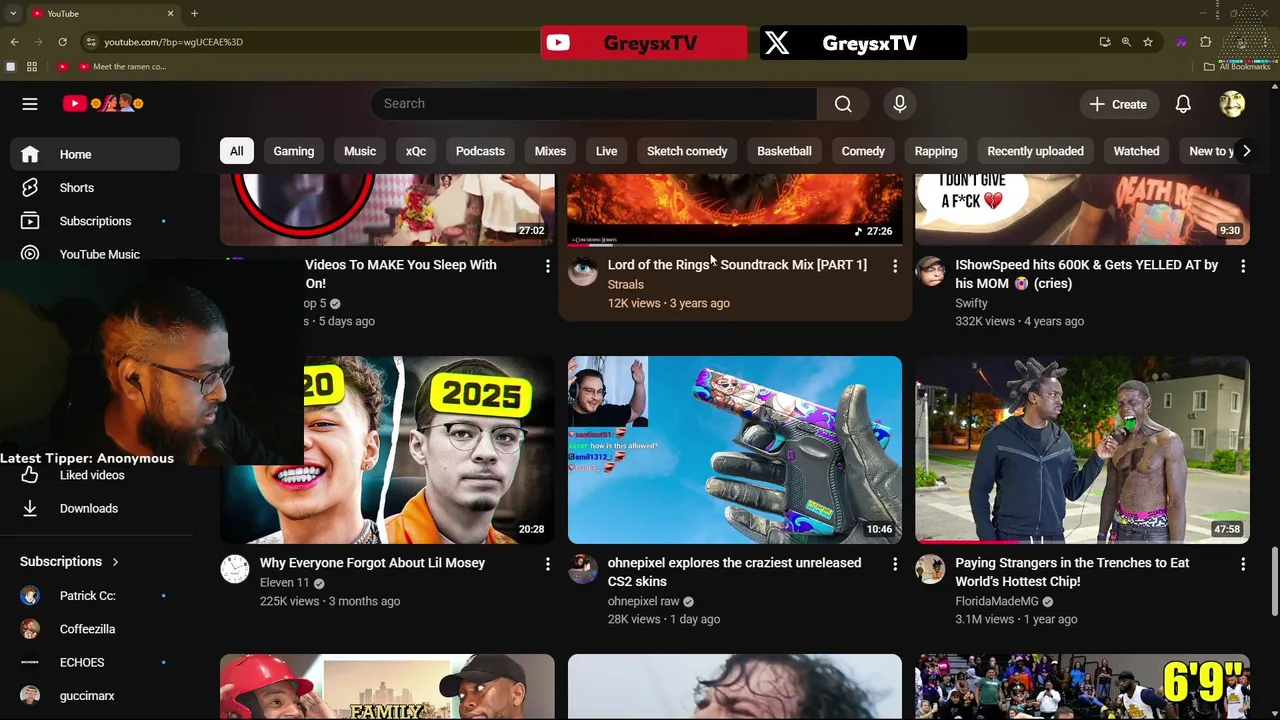Viewport: 1280px width, 720px height.
Task: Play Paying Strangers in the Trenches thumbnail
Action: click(x=1083, y=450)
